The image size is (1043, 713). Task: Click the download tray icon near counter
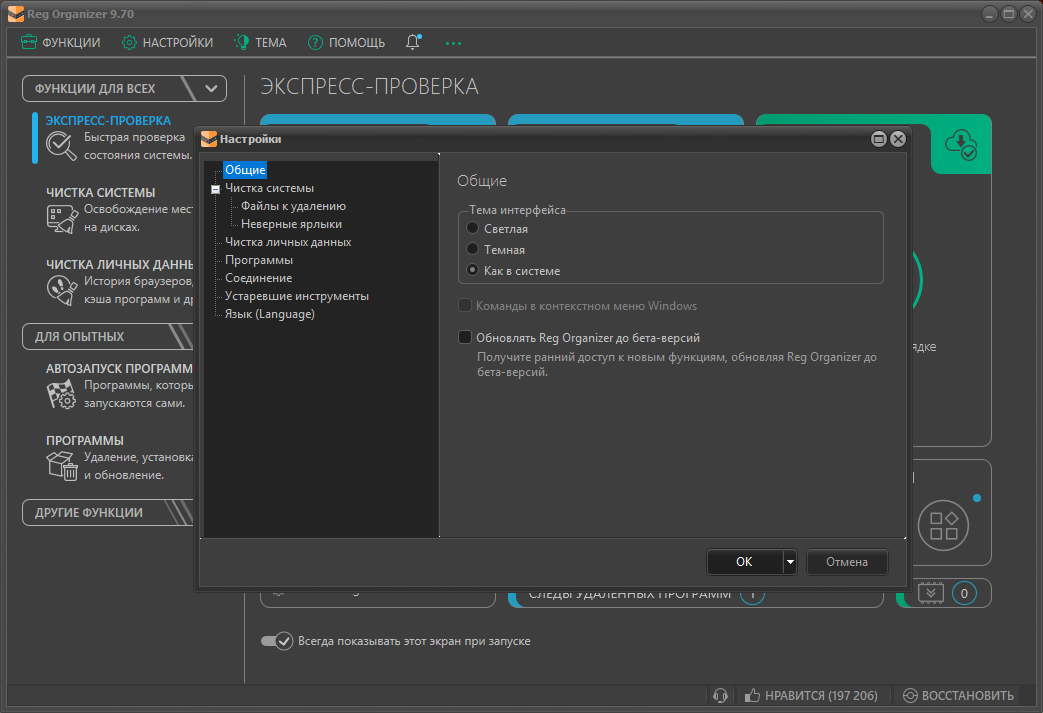931,593
